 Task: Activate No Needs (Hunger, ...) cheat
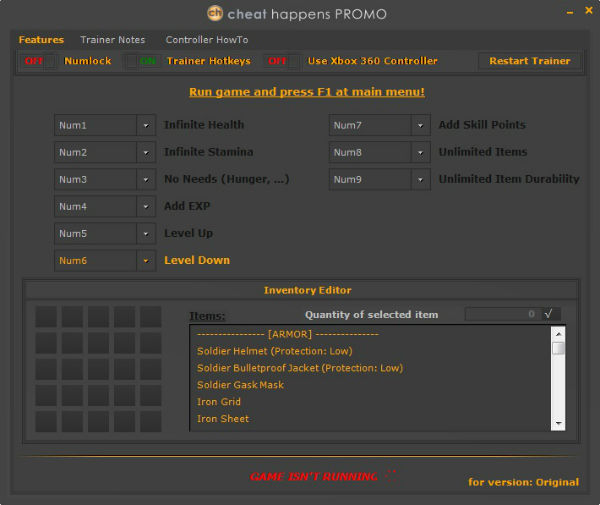click(227, 179)
